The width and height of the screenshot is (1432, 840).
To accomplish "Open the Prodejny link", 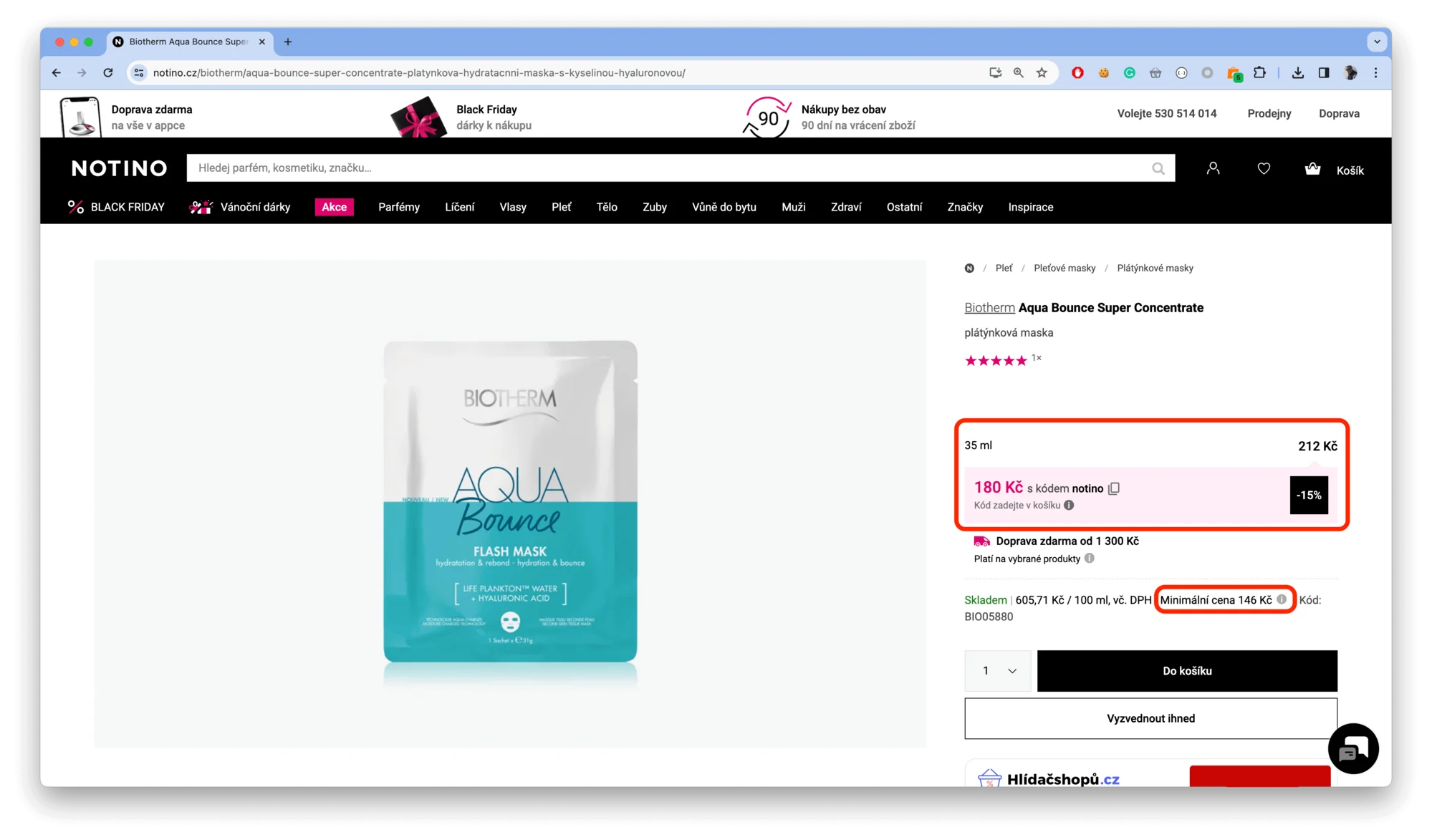I will pos(1269,113).
